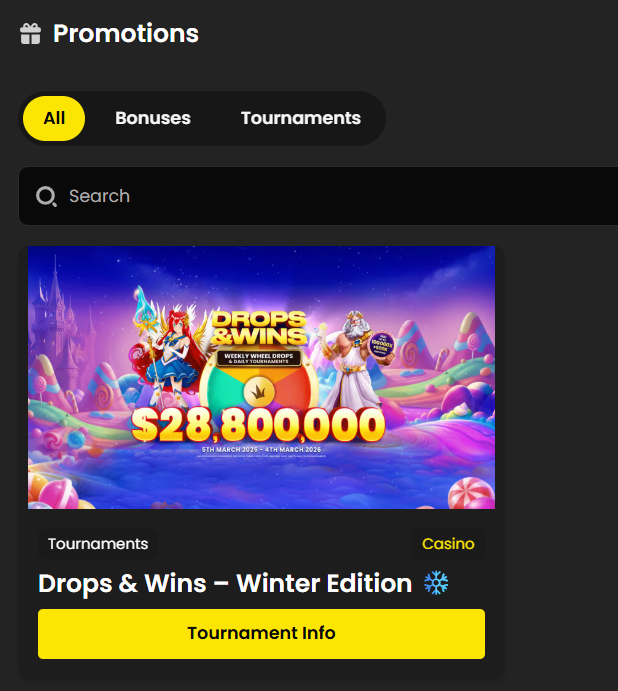Click the Weekly Wheel Drops label on banner

click(x=259, y=358)
